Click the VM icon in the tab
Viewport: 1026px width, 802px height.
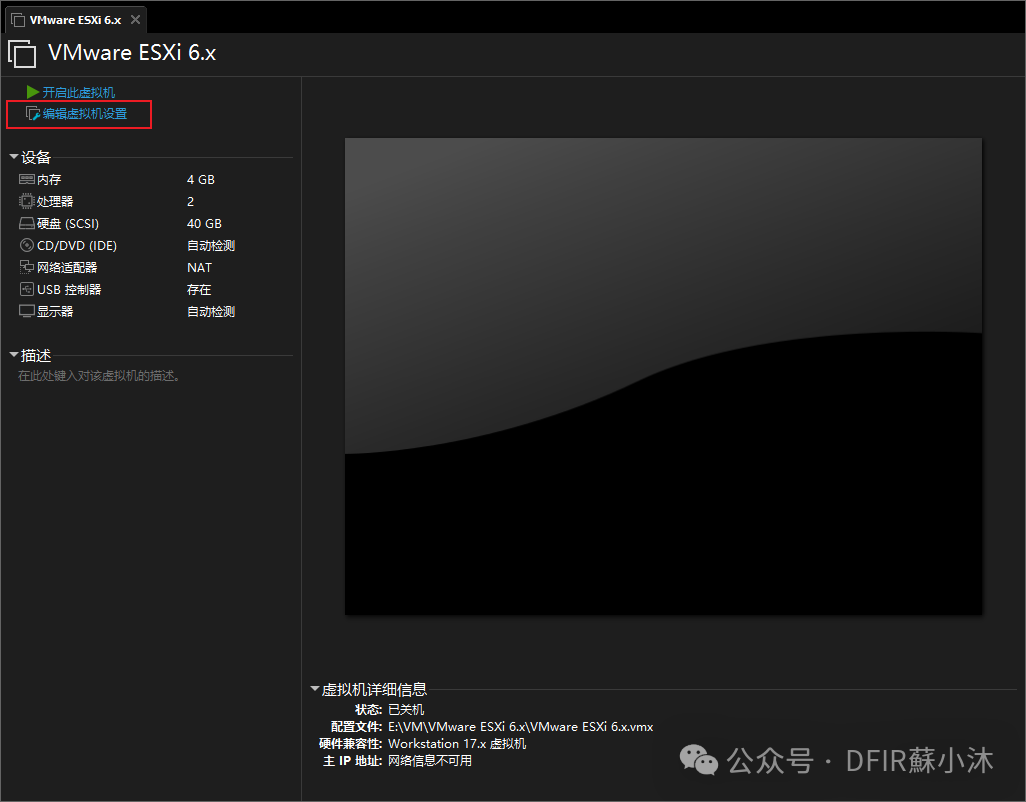click(18, 20)
